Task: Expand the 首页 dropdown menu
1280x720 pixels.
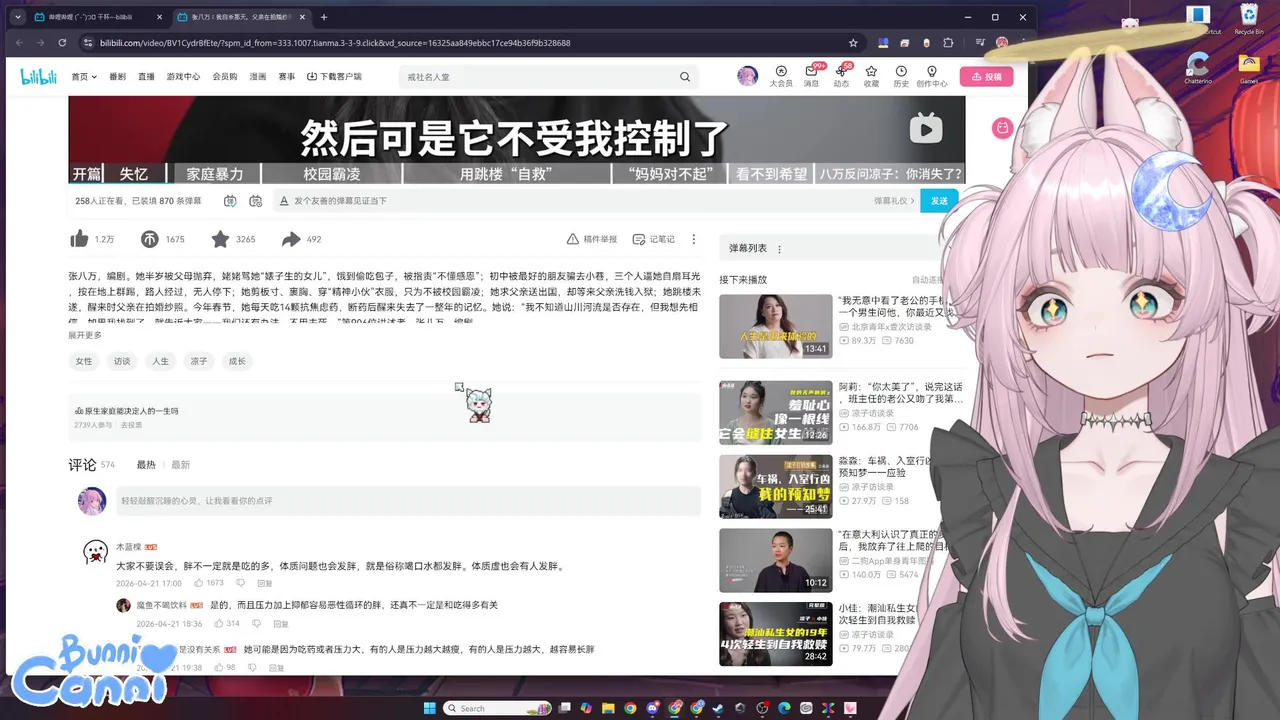Action: [x=84, y=77]
